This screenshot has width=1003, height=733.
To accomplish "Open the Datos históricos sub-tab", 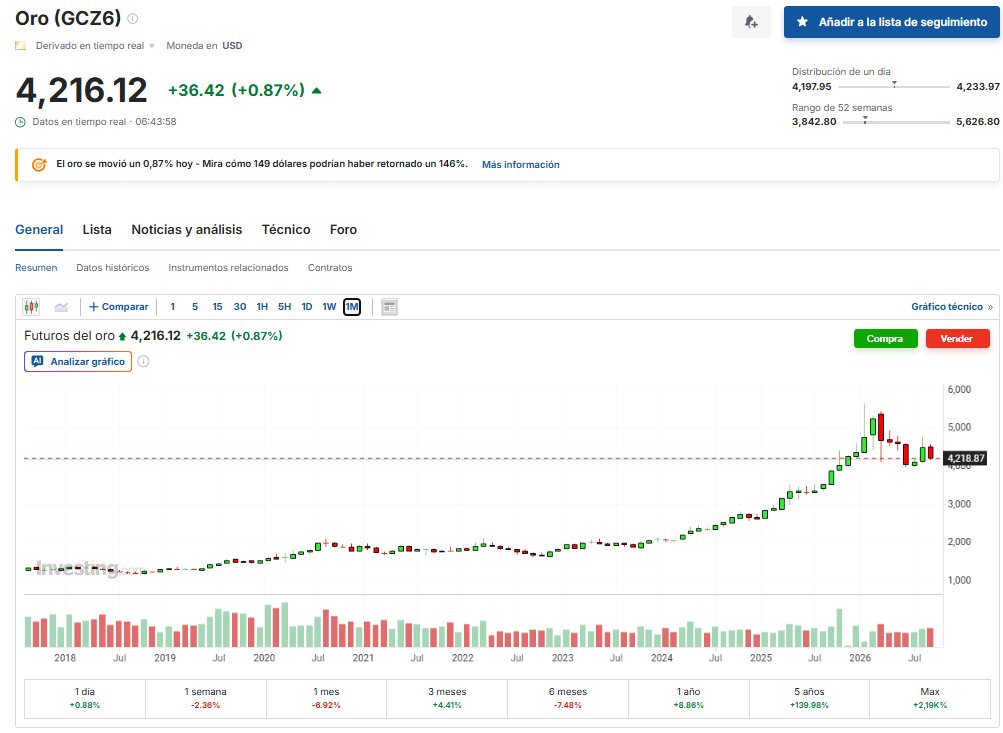I will point(113,268).
